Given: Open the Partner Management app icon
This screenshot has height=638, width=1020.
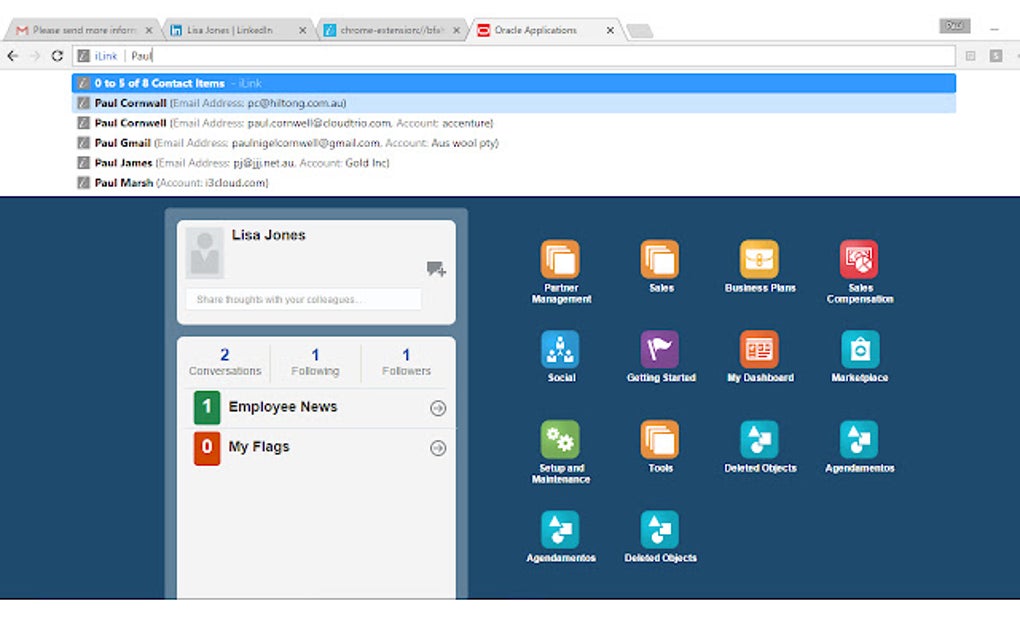Looking at the screenshot, I should click(560, 259).
